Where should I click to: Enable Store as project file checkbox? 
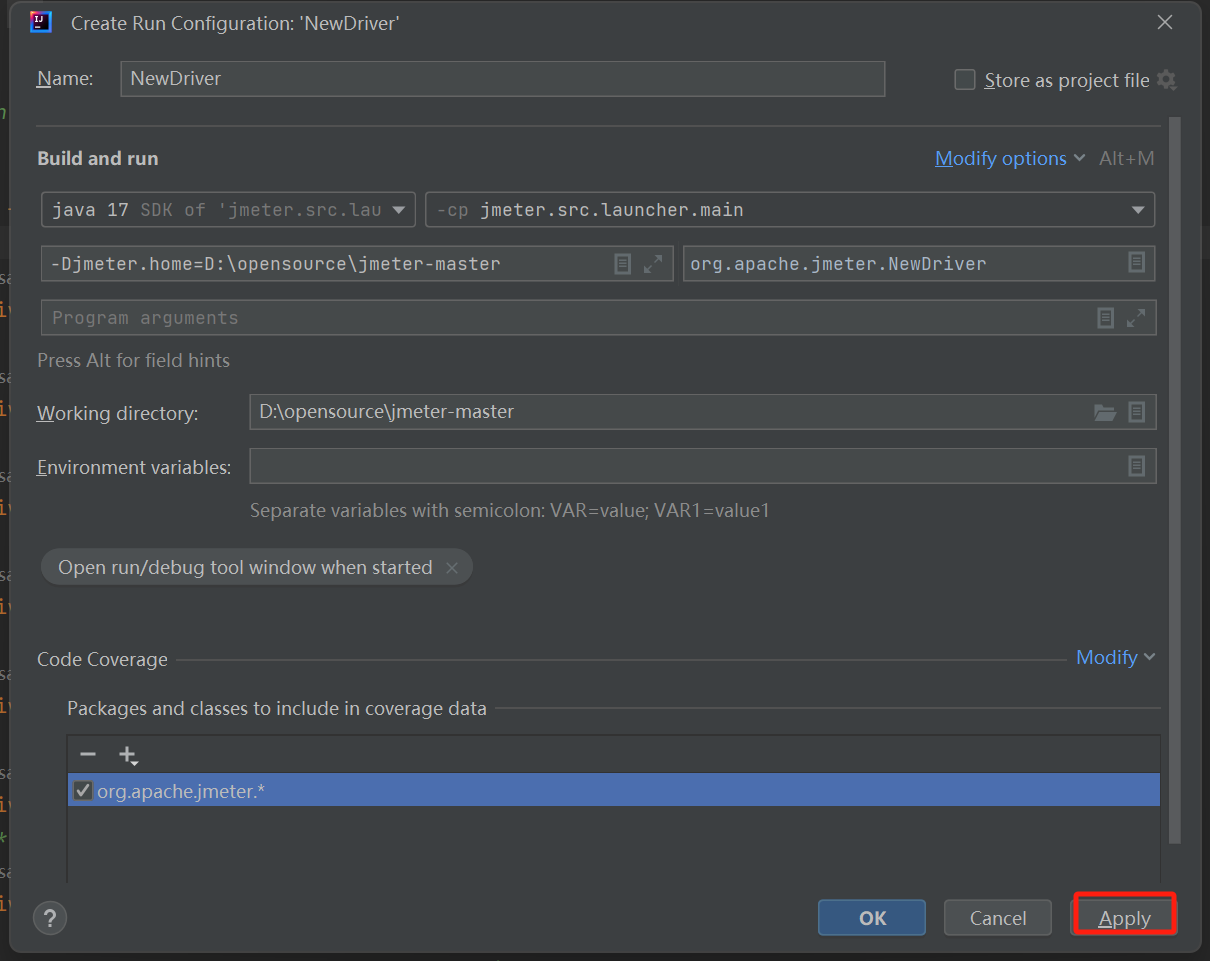965,80
